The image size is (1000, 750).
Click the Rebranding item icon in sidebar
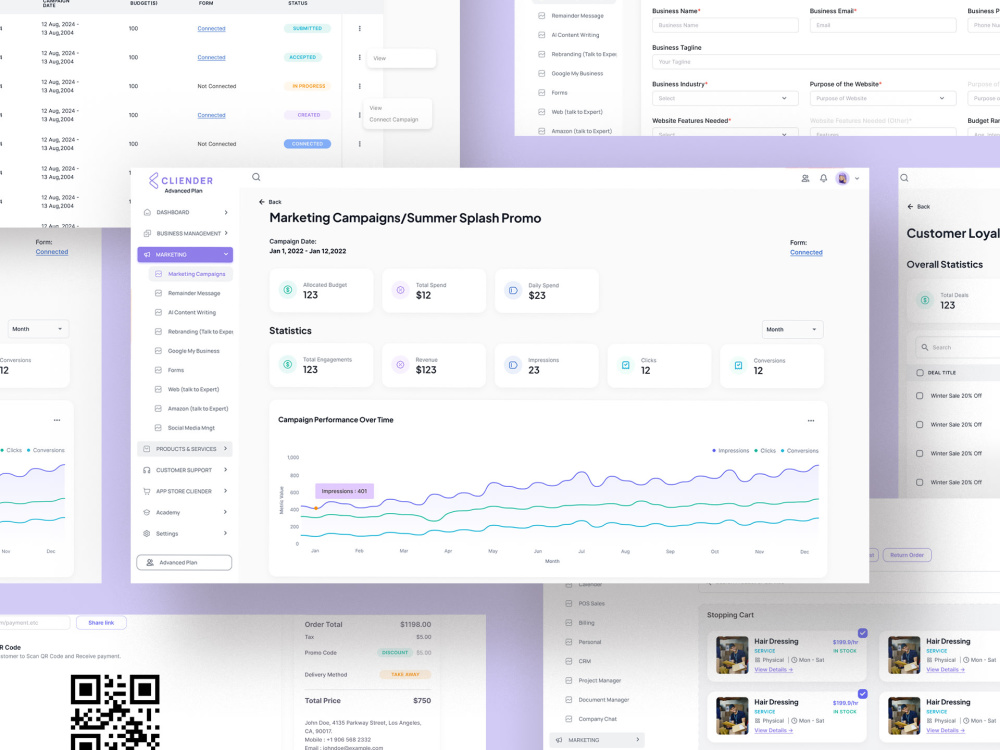pyautogui.click(x=158, y=332)
